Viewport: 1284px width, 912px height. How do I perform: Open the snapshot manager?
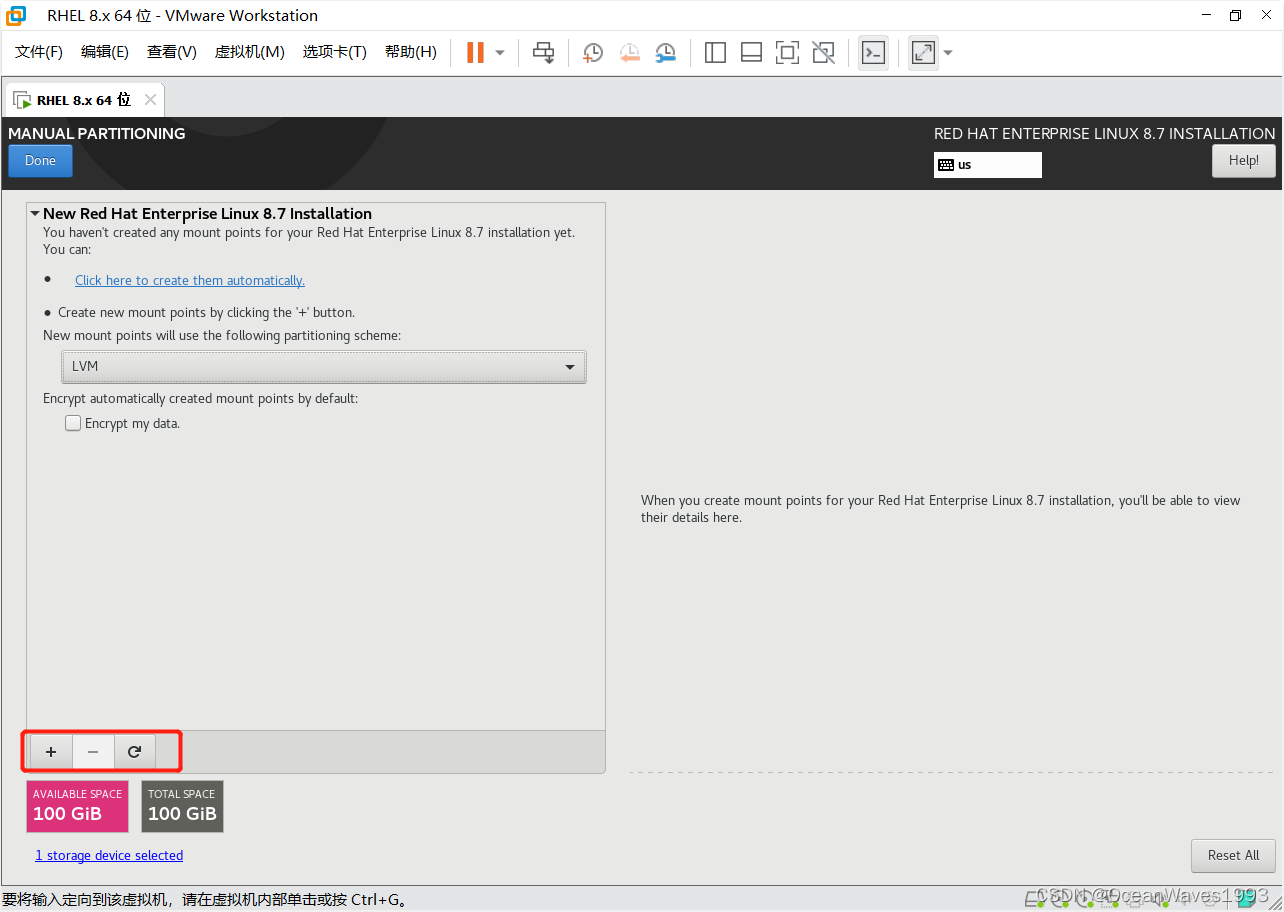(665, 53)
